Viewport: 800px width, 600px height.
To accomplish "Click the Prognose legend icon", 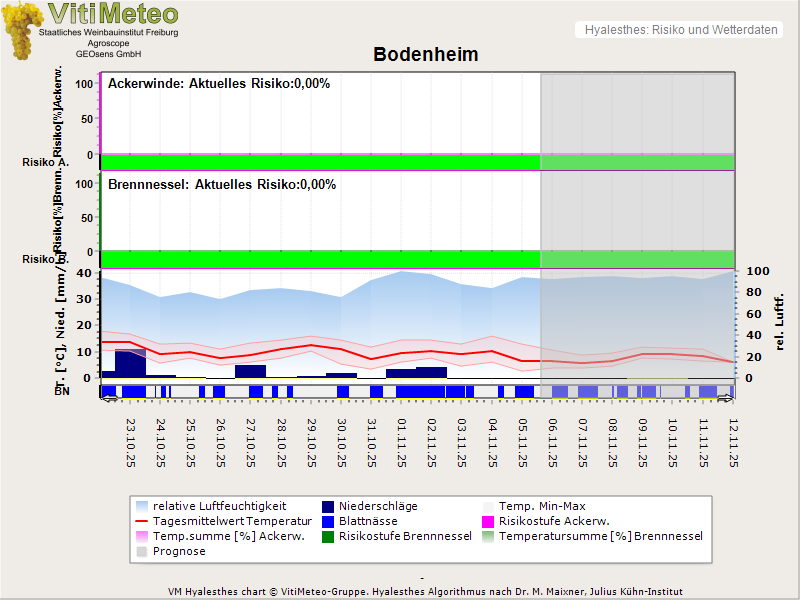I will click(x=141, y=551).
